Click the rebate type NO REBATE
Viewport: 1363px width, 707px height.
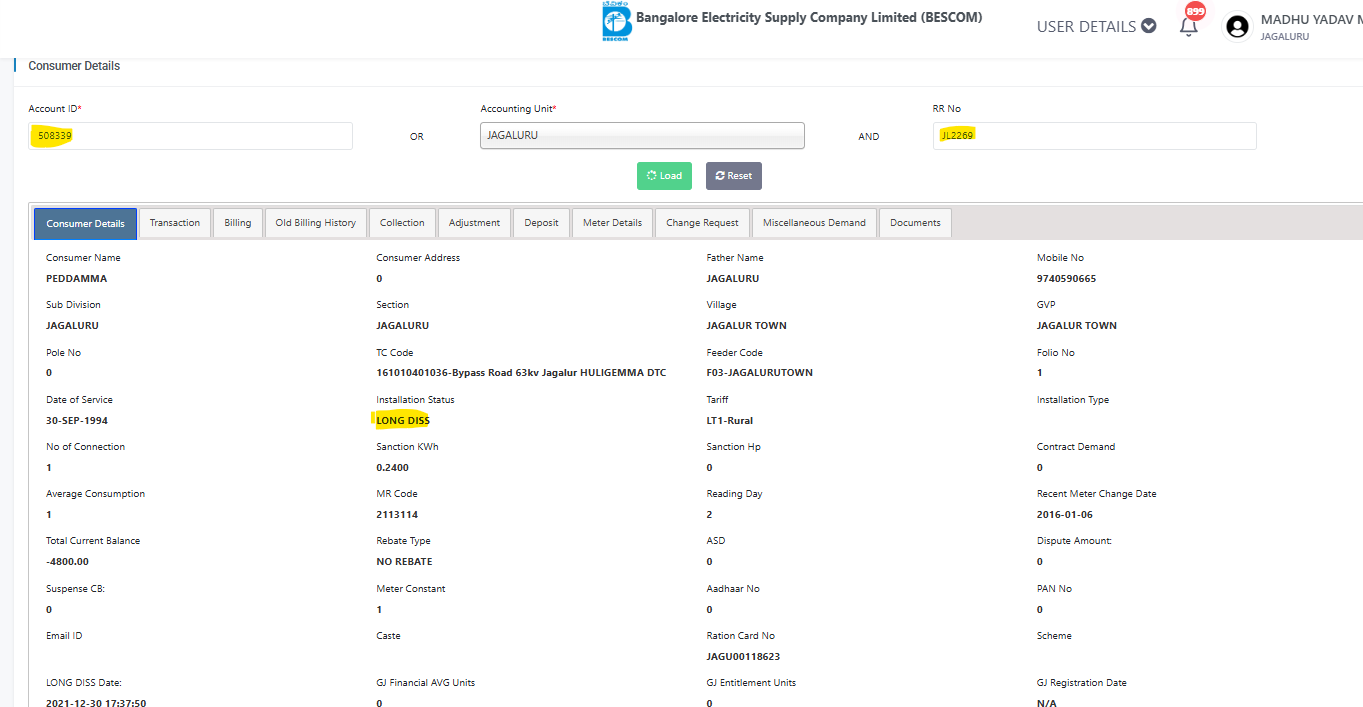point(404,562)
